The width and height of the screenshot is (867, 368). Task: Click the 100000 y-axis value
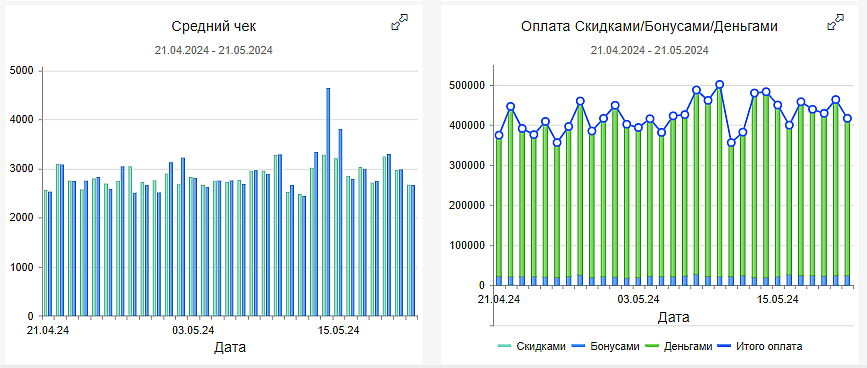click(466, 245)
